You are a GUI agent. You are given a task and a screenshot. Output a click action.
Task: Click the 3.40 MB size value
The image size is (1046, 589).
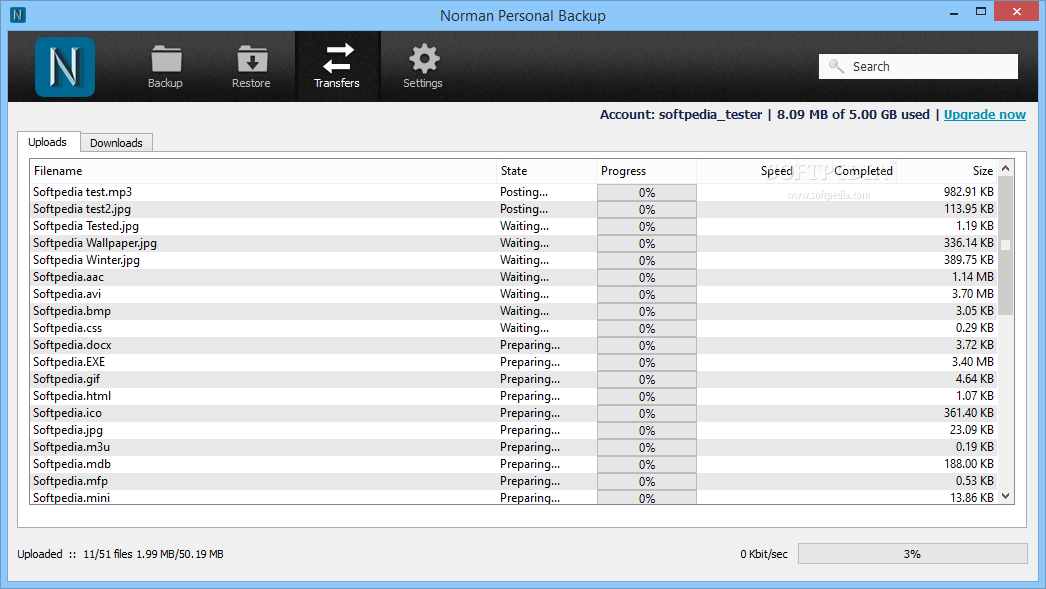click(x=973, y=362)
